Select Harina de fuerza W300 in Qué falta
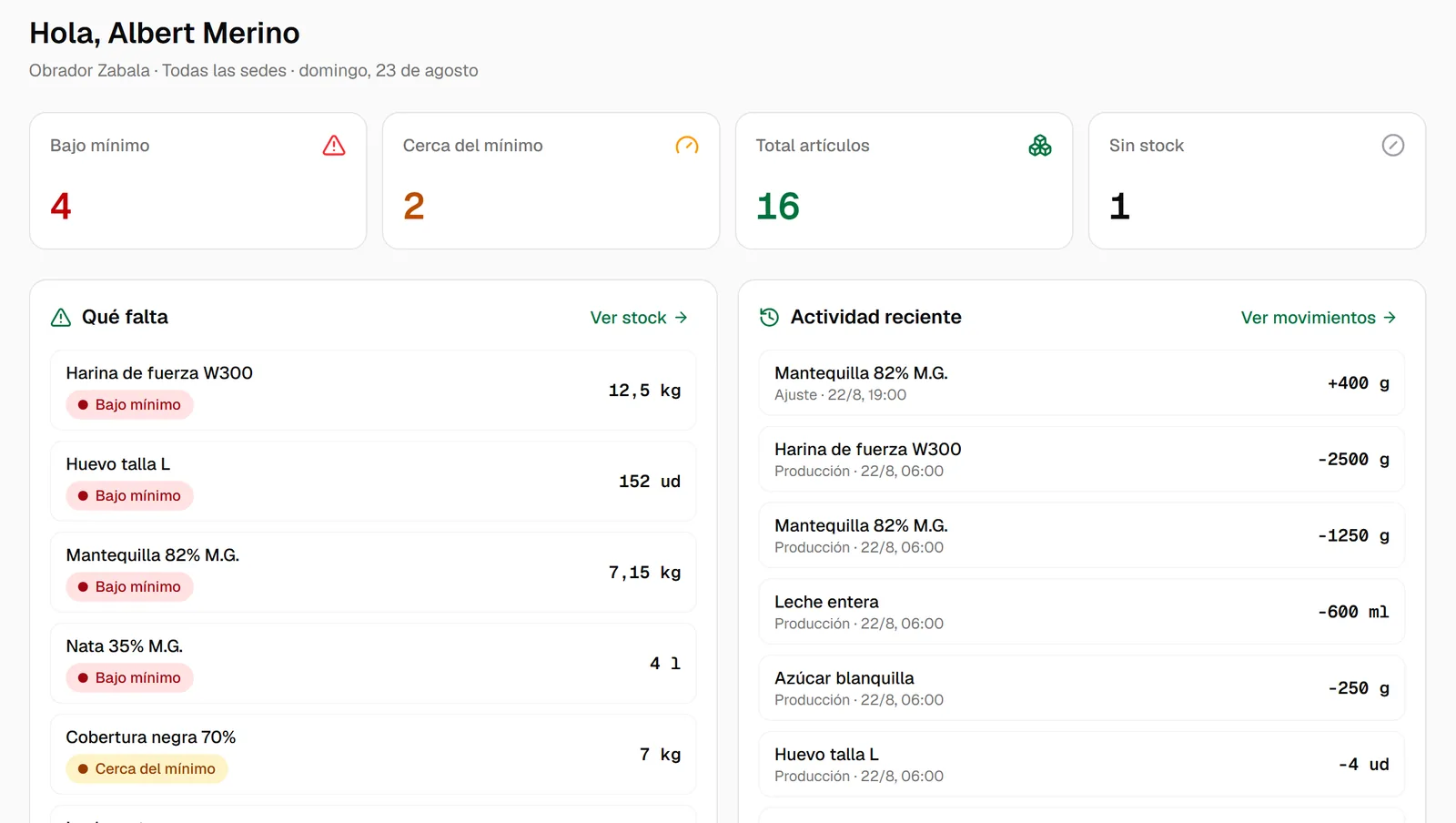This screenshot has width=1456, height=823. coord(373,391)
